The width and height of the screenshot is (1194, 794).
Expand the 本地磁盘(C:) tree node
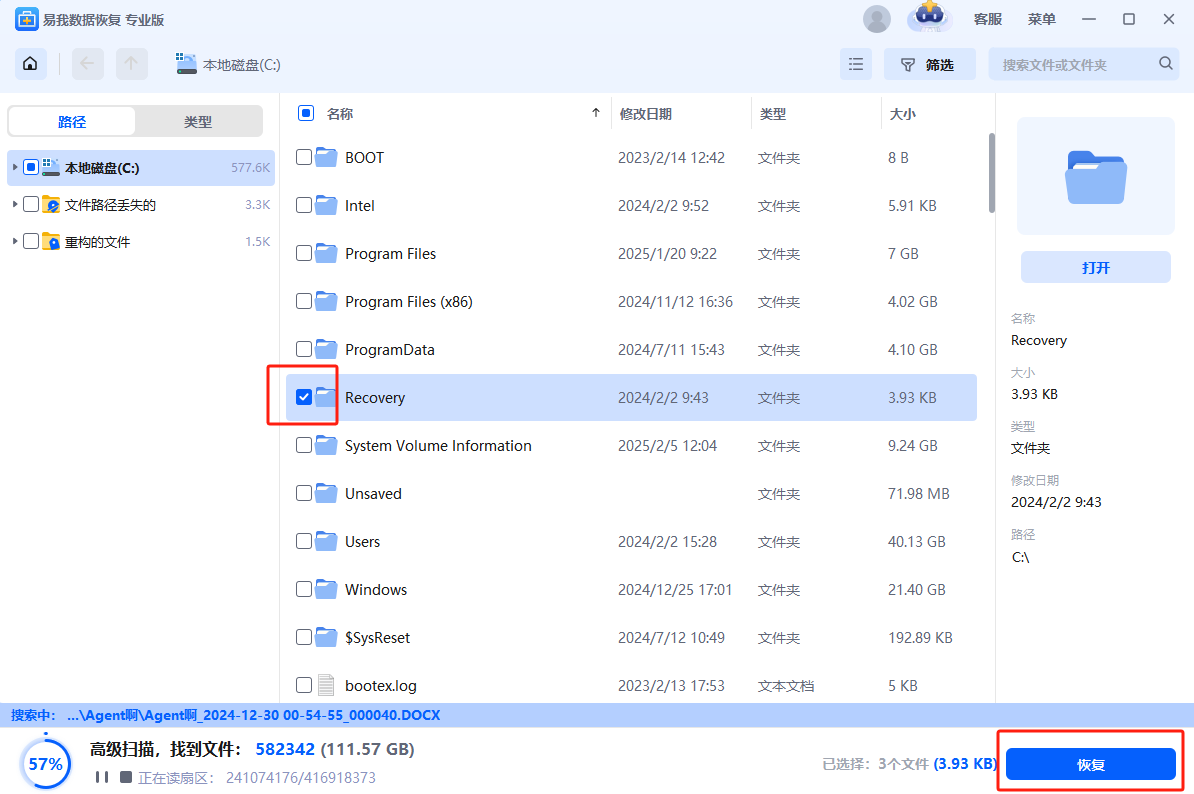pyautogui.click(x=14, y=167)
